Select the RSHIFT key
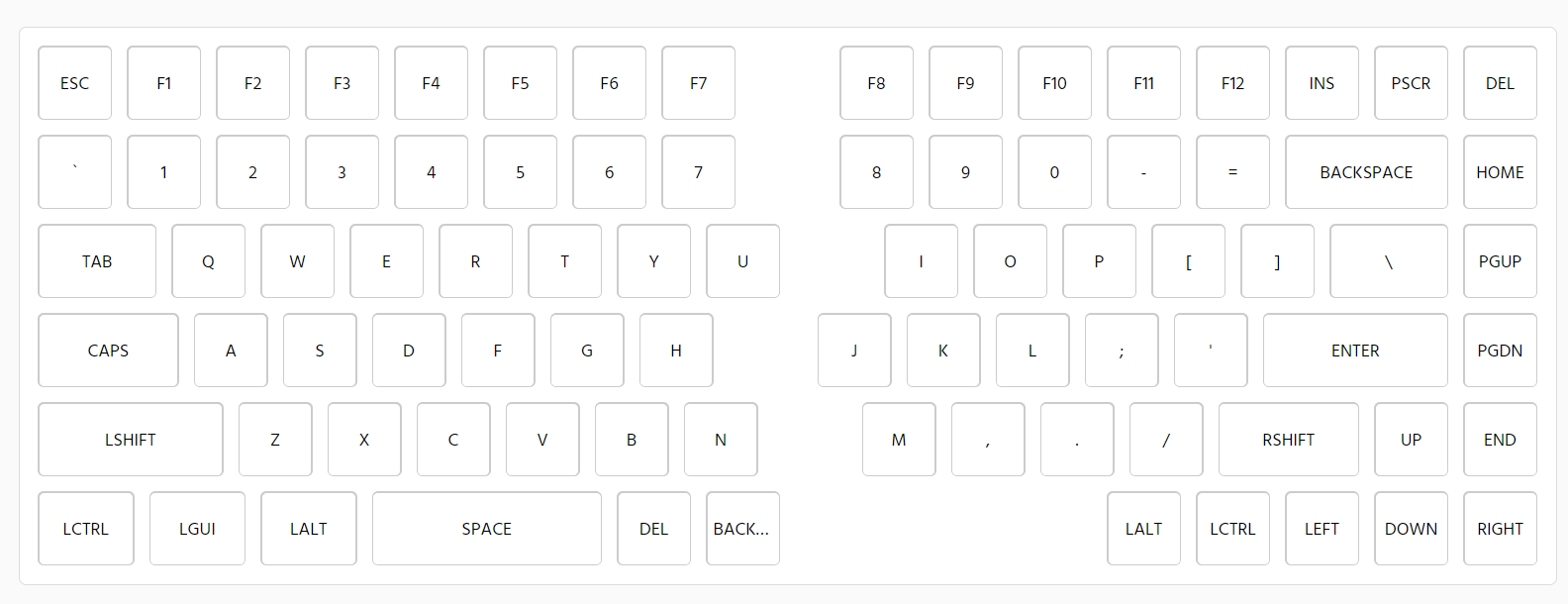The width and height of the screenshot is (1568, 604). pos(1288,440)
